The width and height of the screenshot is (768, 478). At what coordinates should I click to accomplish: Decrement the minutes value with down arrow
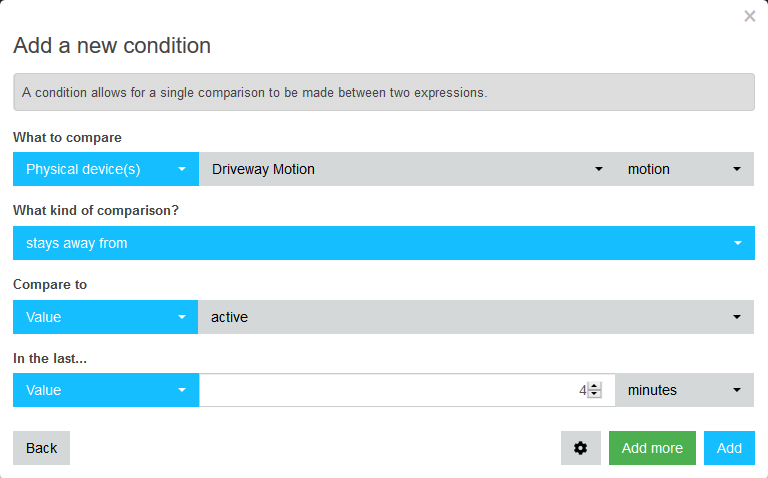[595, 394]
